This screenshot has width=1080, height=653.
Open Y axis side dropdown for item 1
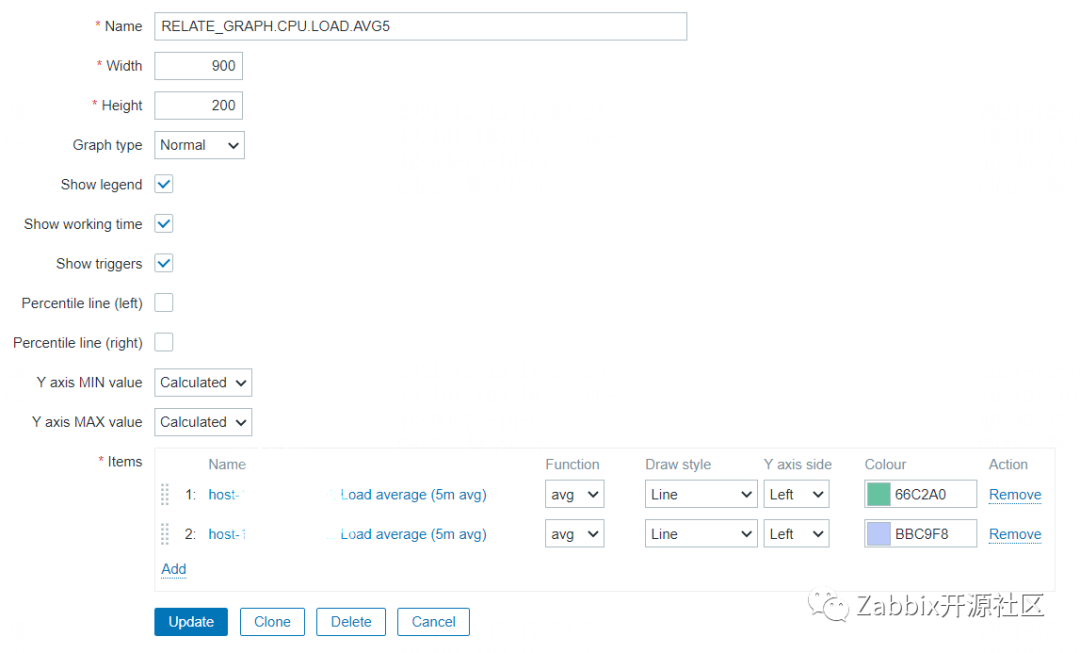click(x=796, y=494)
